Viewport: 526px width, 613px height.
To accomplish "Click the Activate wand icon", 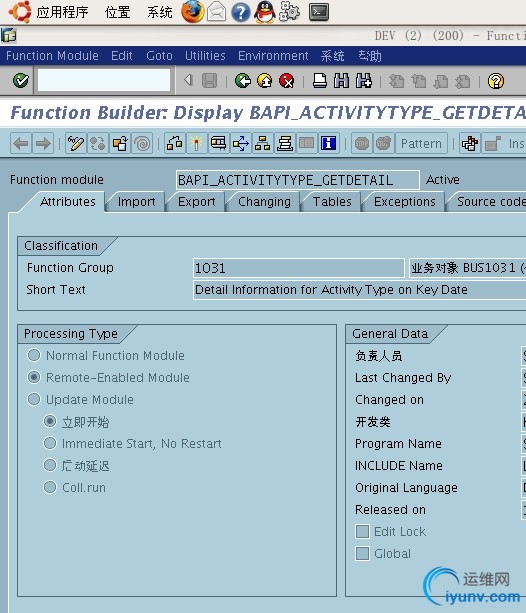I will 197,143.
